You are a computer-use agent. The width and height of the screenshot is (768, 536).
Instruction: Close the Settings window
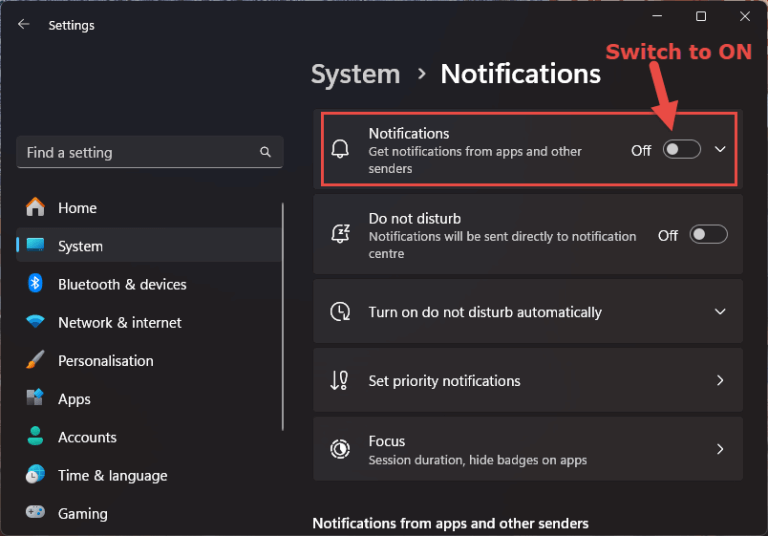click(745, 16)
